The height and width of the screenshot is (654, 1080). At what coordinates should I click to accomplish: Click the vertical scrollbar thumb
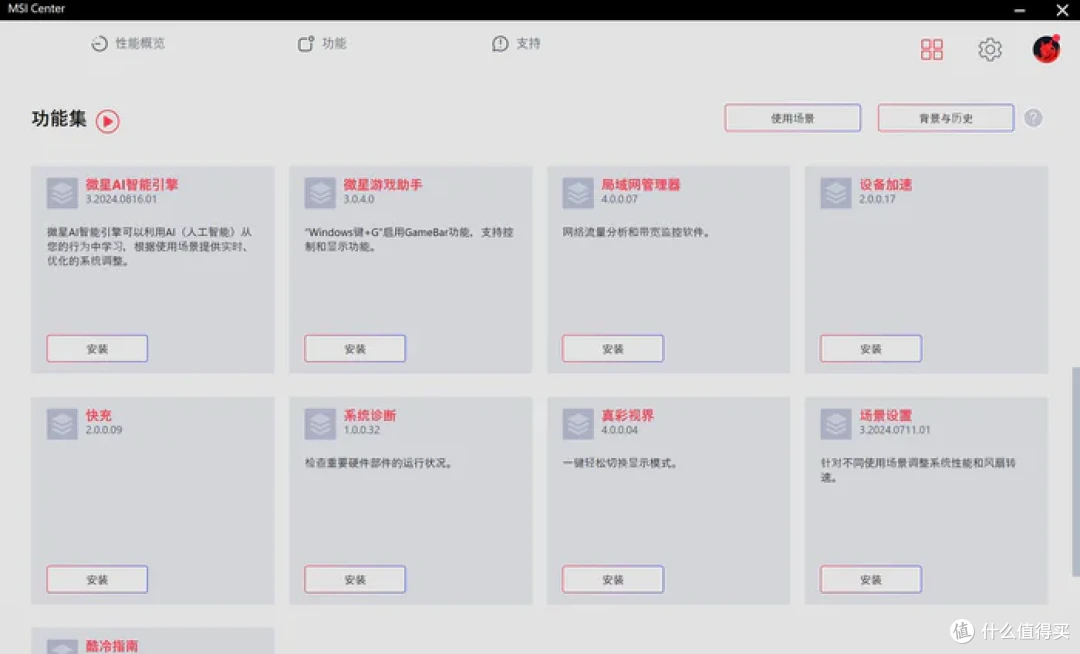(1075, 472)
